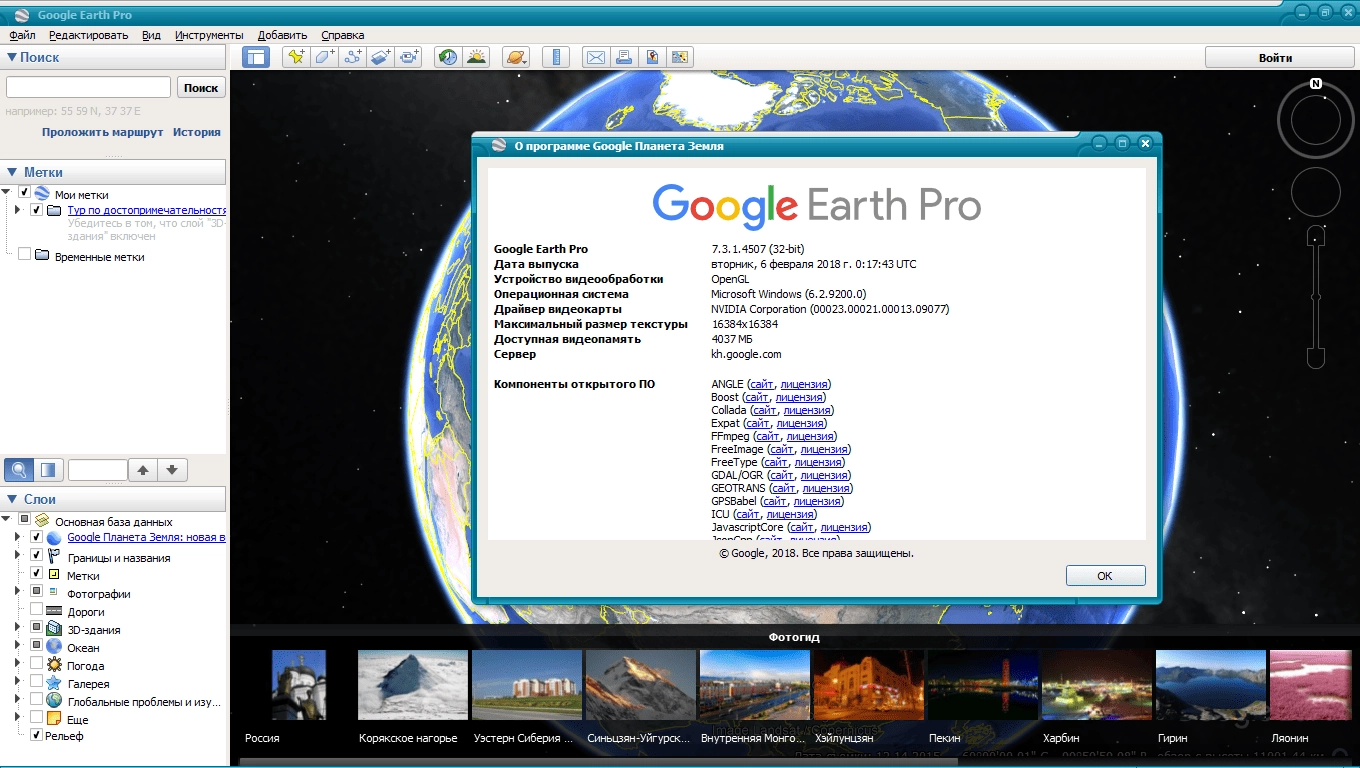Open the Пекин tour guide thumbnail

982,685
